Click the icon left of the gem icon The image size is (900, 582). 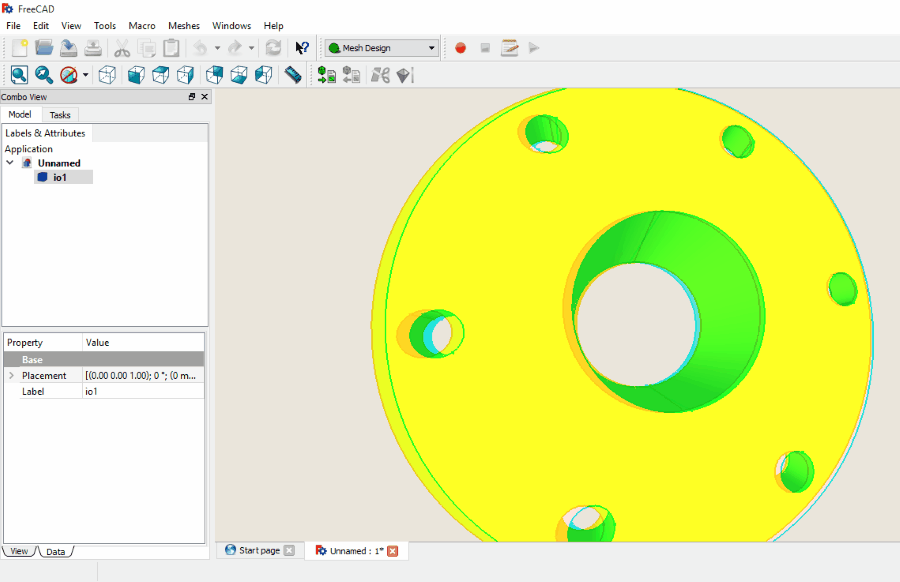[x=380, y=75]
